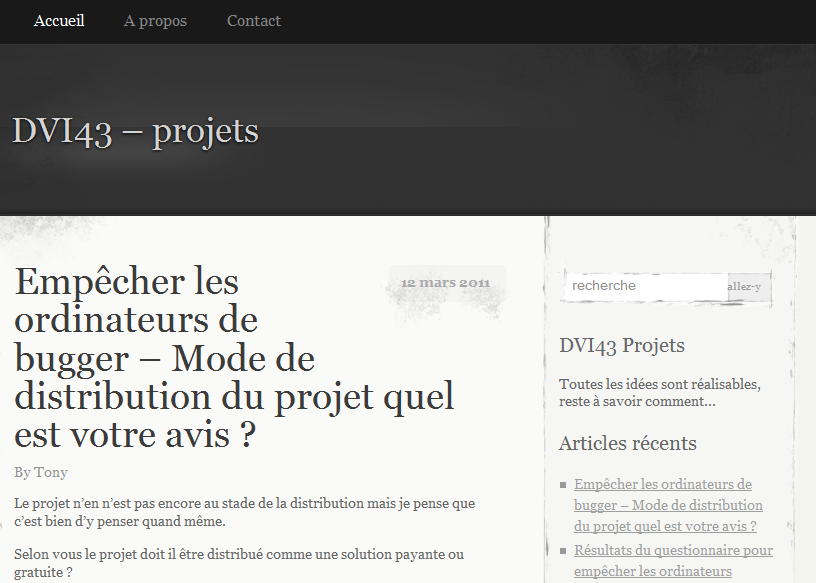The width and height of the screenshot is (816, 583).
Task: Click the date badge "12 mars 2011"
Action: click(x=444, y=282)
